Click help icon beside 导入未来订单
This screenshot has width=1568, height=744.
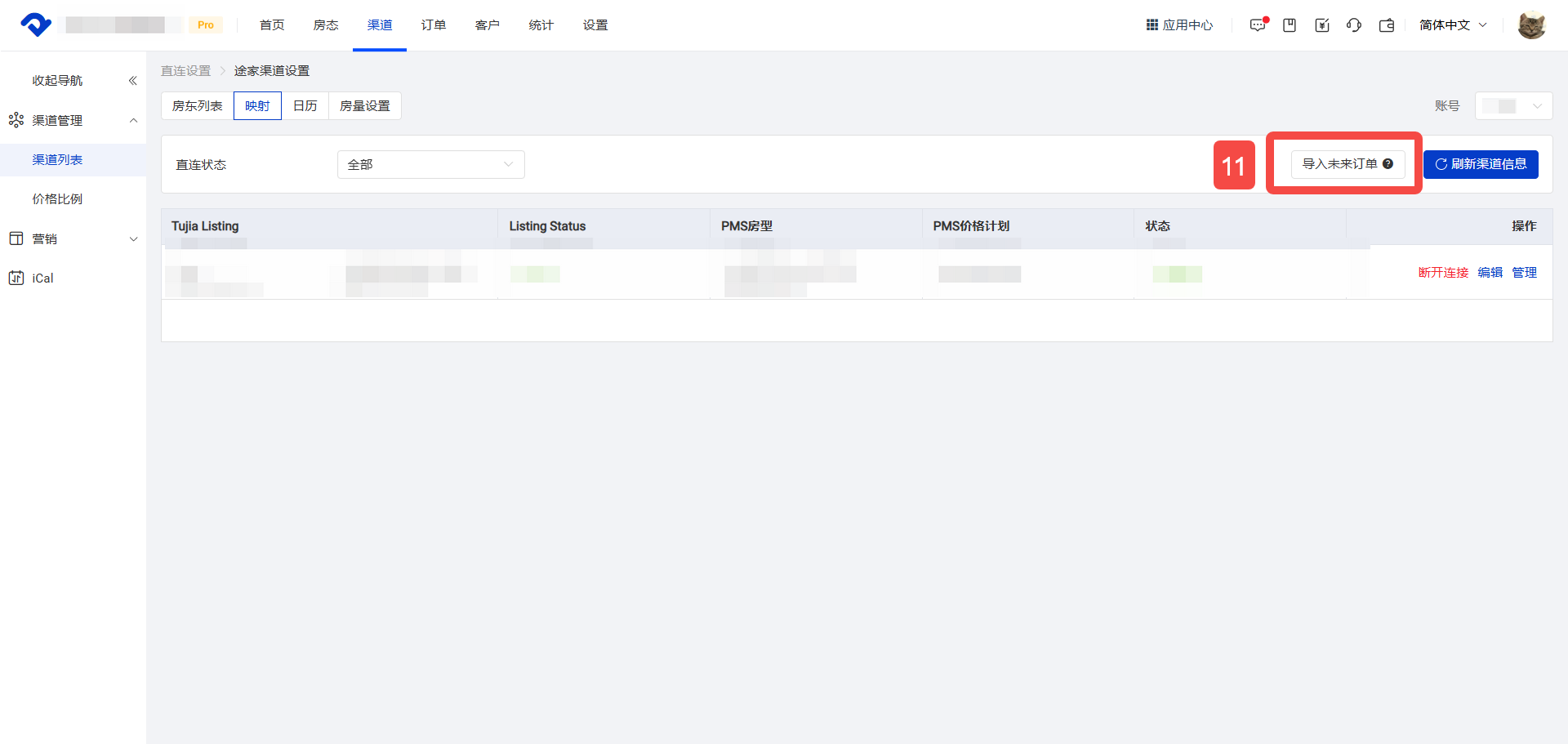pyautogui.click(x=1388, y=164)
